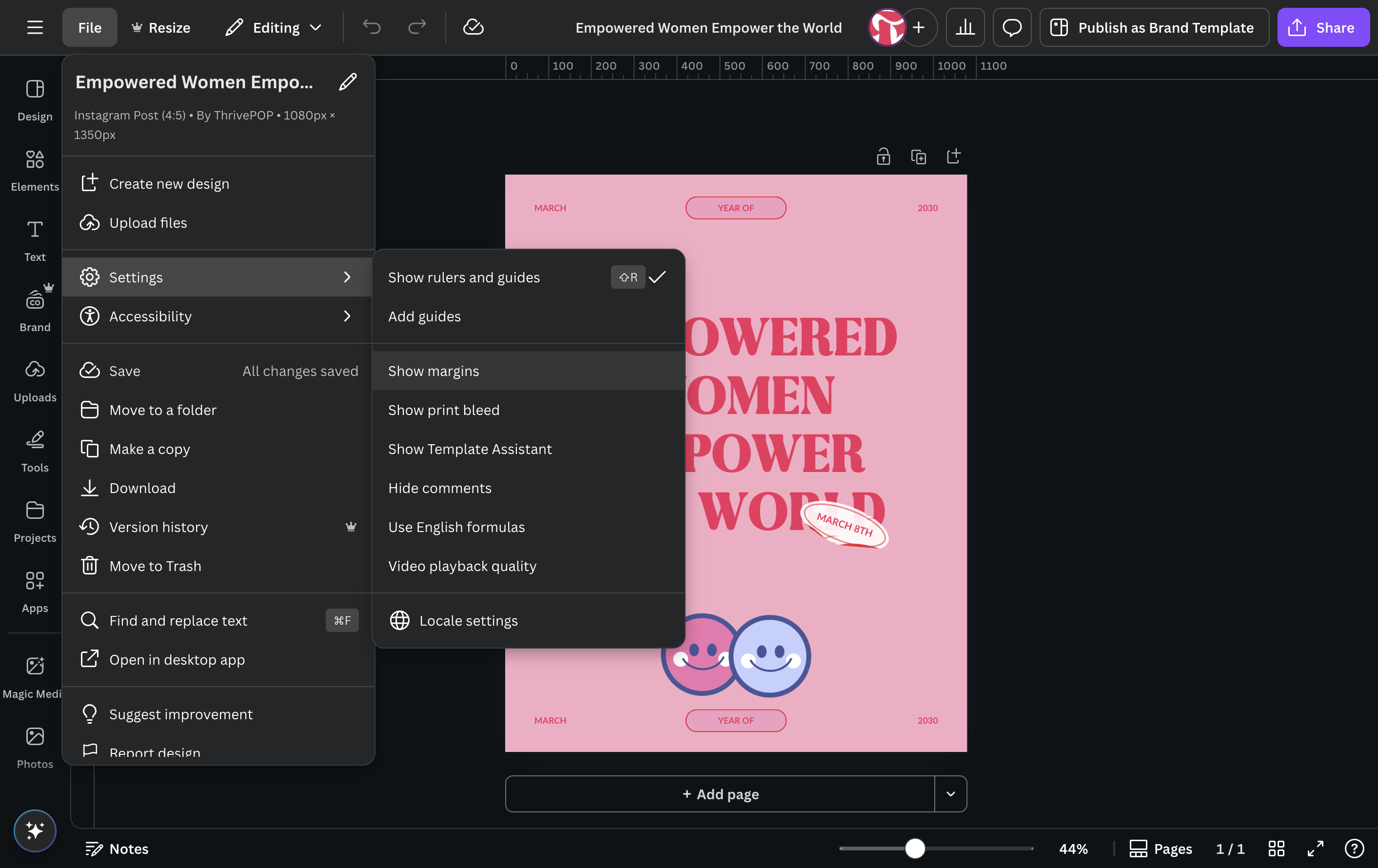This screenshot has height=868, width=1378.
Task: Click the Add page button
Action: (720, 793)
